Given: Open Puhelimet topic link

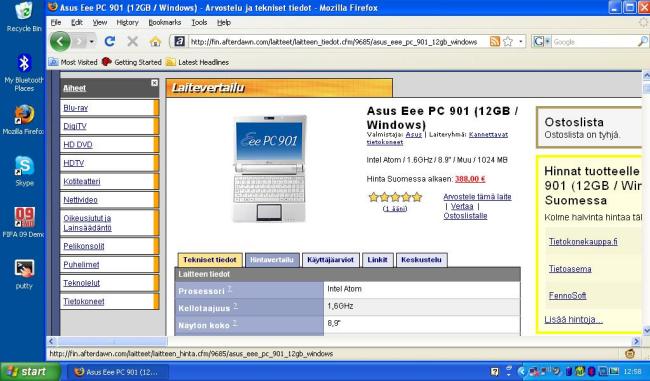Looking at the screenshot, I should click(81, 264).
